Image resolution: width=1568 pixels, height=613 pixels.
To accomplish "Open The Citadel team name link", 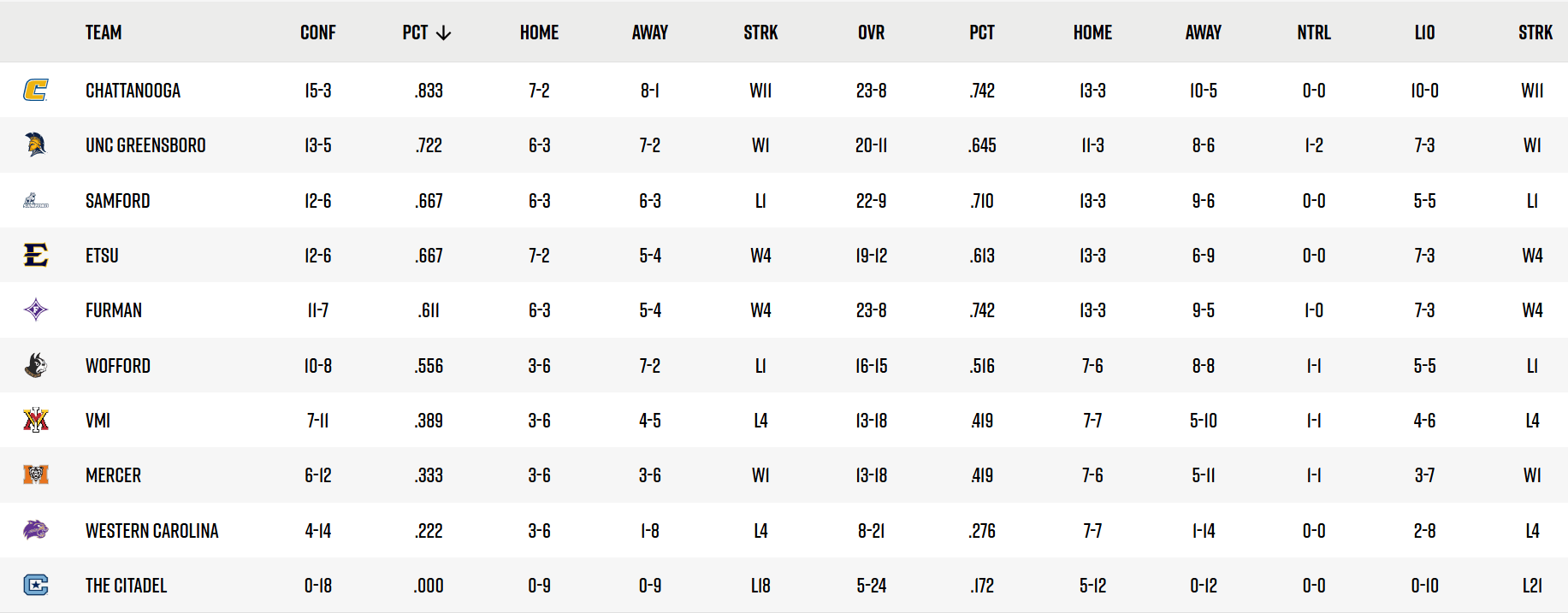I will click(126, 586).
